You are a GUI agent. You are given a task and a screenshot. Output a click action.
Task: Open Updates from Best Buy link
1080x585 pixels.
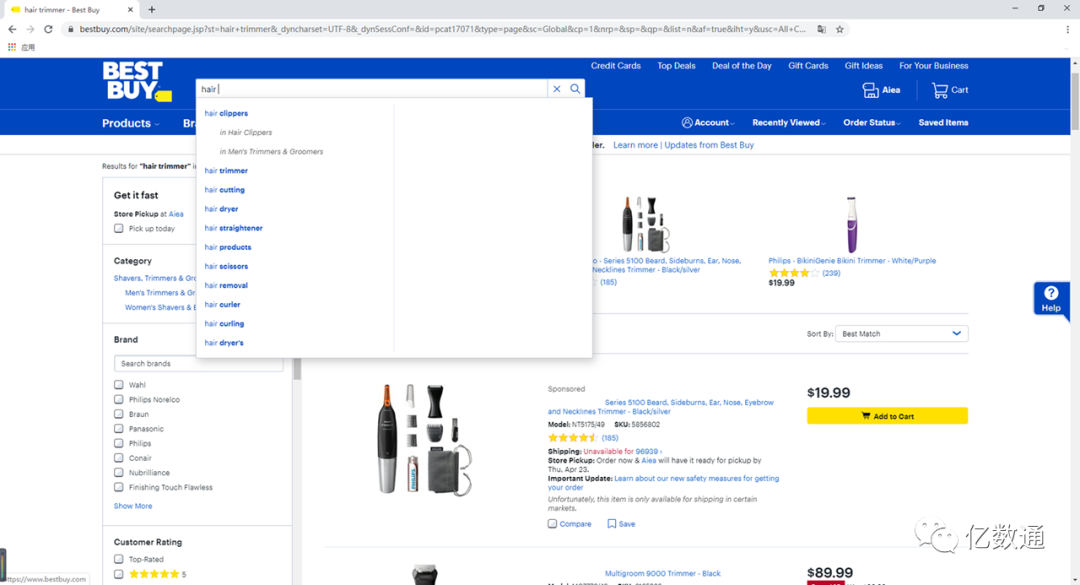tap(709, 145)
